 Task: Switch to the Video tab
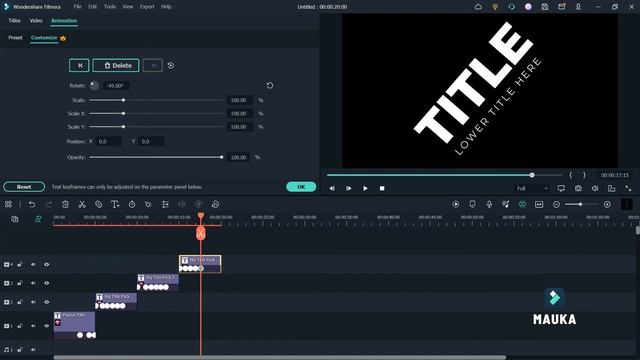[36, 20]
